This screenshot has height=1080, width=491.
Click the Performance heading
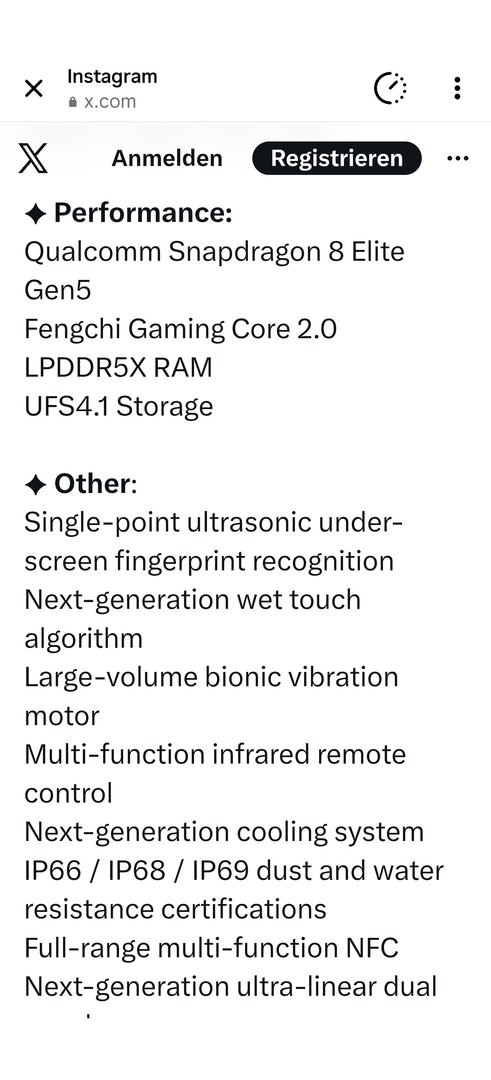tap(143, 214)
